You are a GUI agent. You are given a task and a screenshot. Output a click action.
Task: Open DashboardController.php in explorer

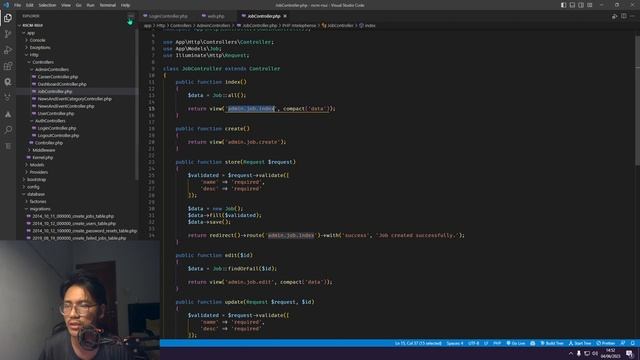pyautogui.click(x=62, y=84)
